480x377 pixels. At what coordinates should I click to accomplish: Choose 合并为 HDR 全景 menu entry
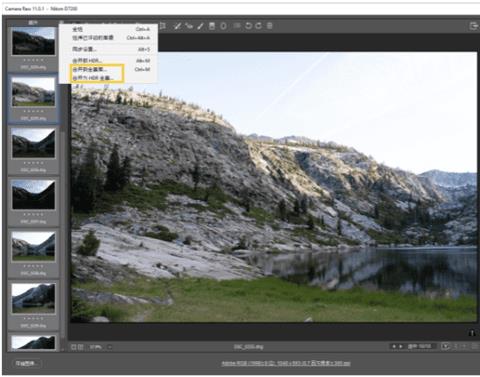(108, 78)
